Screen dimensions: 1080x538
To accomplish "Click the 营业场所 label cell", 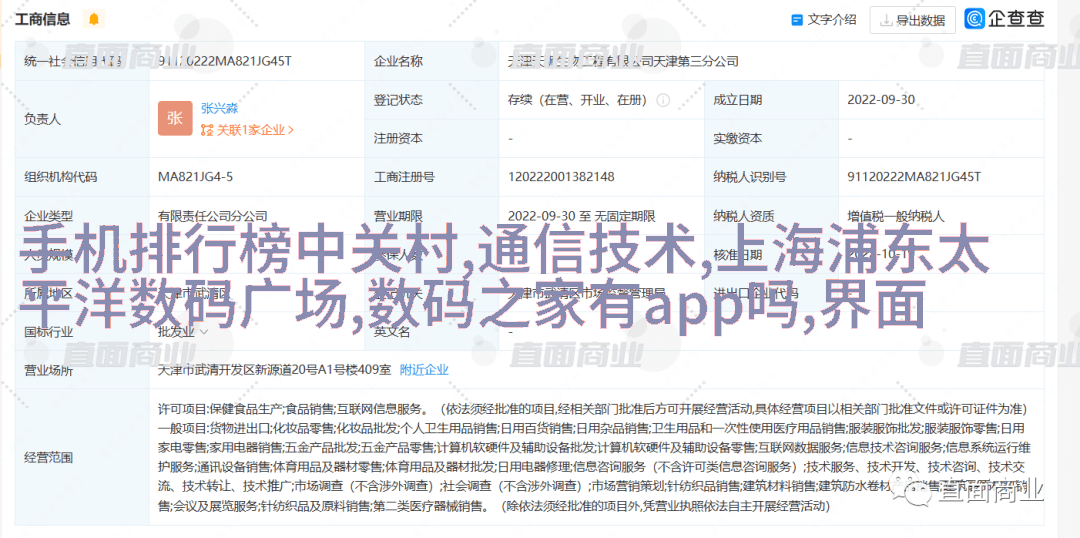I will click(x=82, y=370).
